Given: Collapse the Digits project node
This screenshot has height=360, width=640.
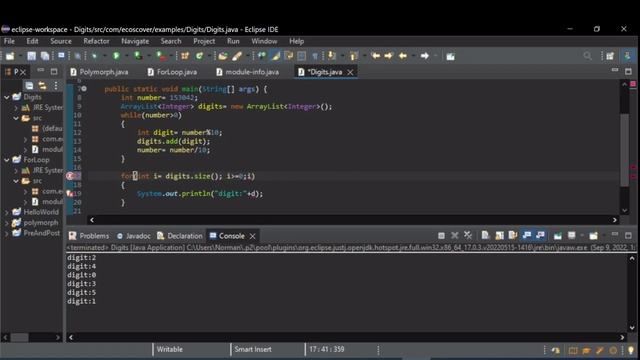Looking at the screenshot, I should (x=7, y=97).
